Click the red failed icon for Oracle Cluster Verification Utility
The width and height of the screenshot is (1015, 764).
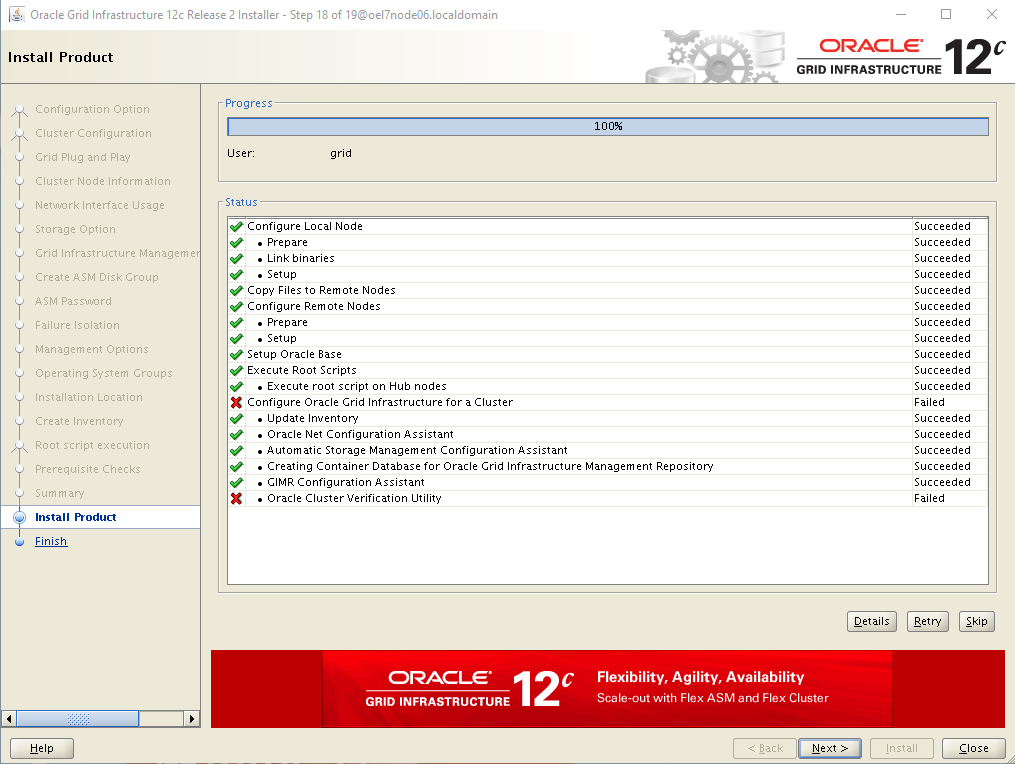(236, 498)
